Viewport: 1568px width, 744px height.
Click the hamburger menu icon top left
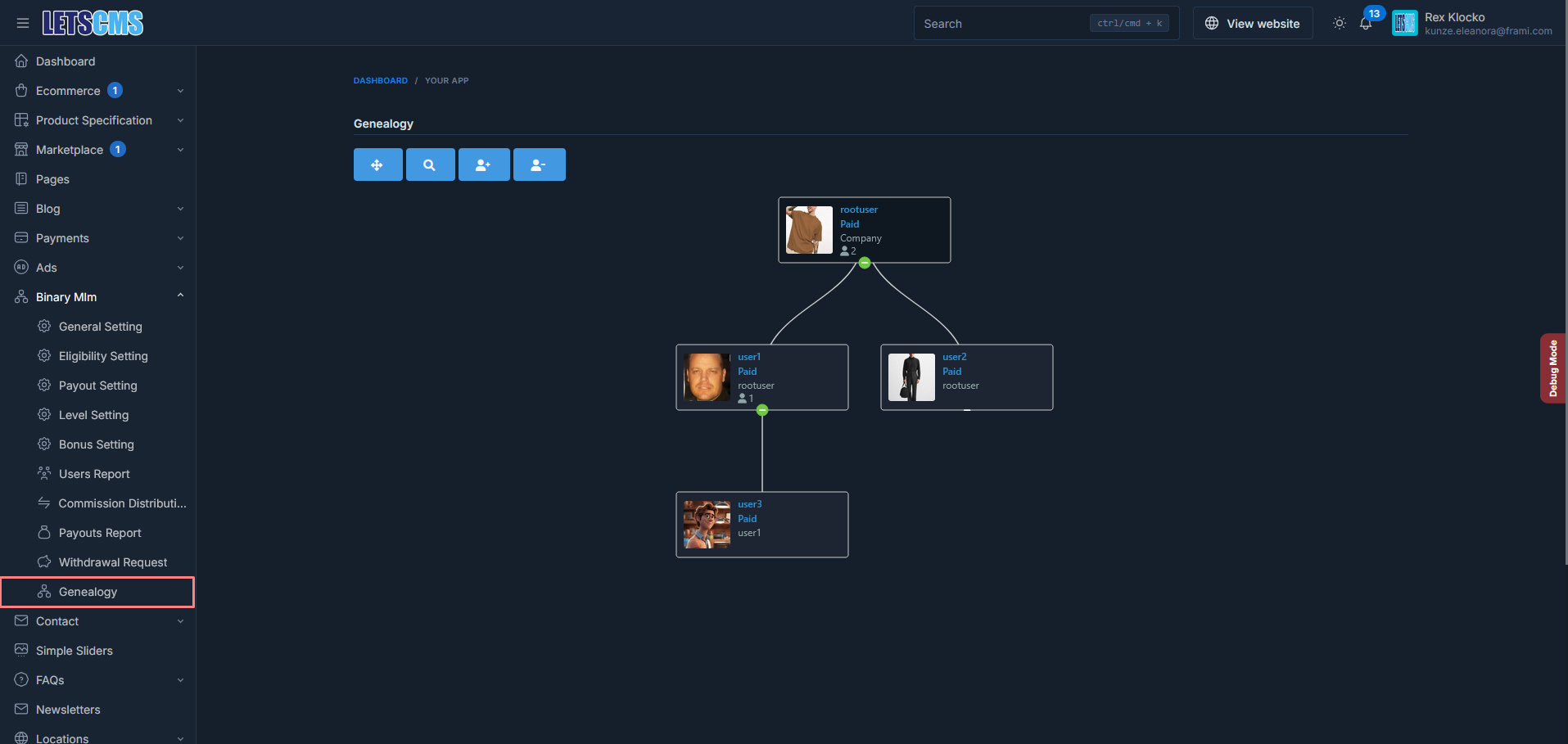tap(22, 23)
